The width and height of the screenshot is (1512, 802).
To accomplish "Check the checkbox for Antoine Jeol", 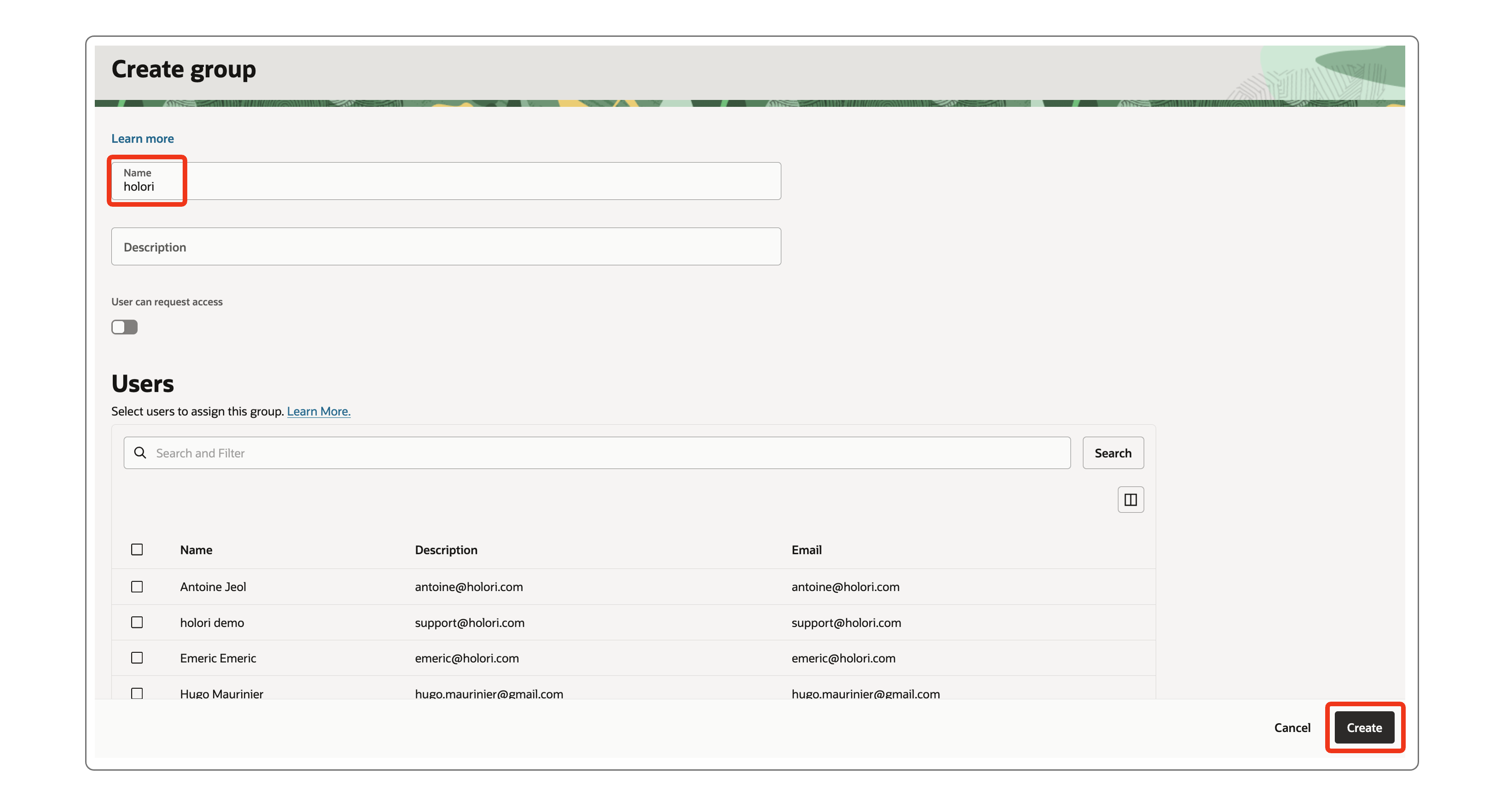I will point(137,586).
